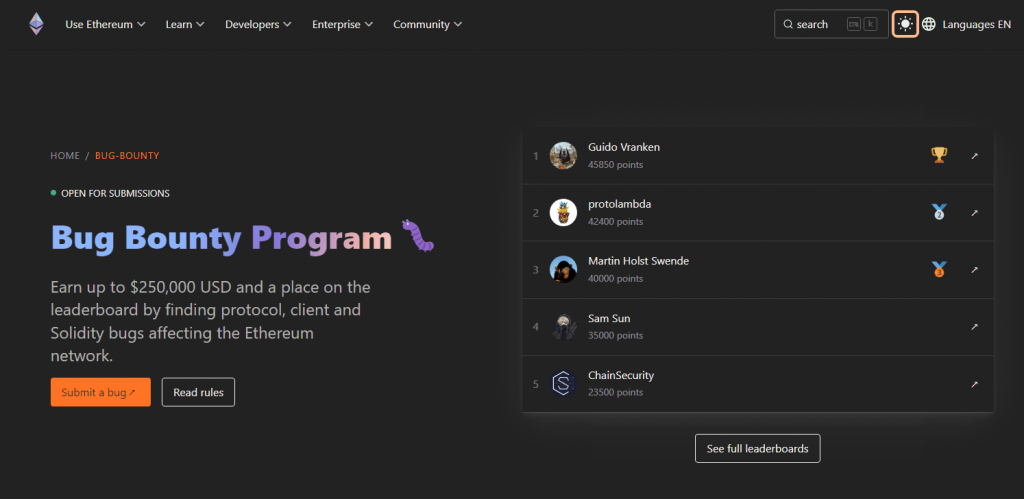1024x499 pixels.
Task: Open the Enterprise dropdown menu
Action: pos(342,24)
